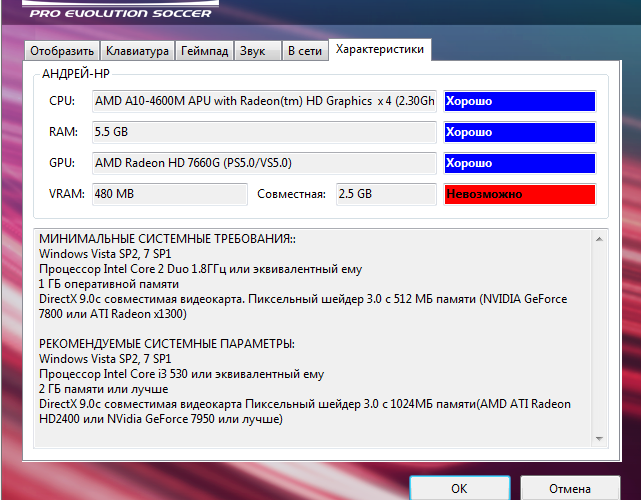Switch to the Отобразить tab

coord(62,51)
